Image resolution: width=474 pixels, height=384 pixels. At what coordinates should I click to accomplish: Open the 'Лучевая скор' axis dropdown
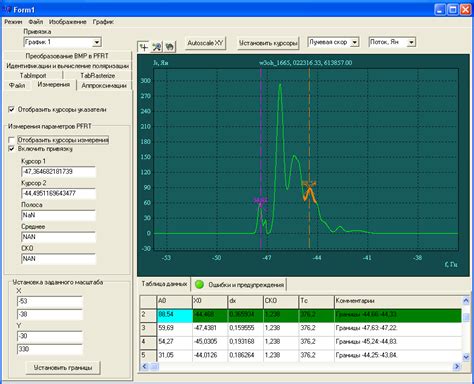355,42
